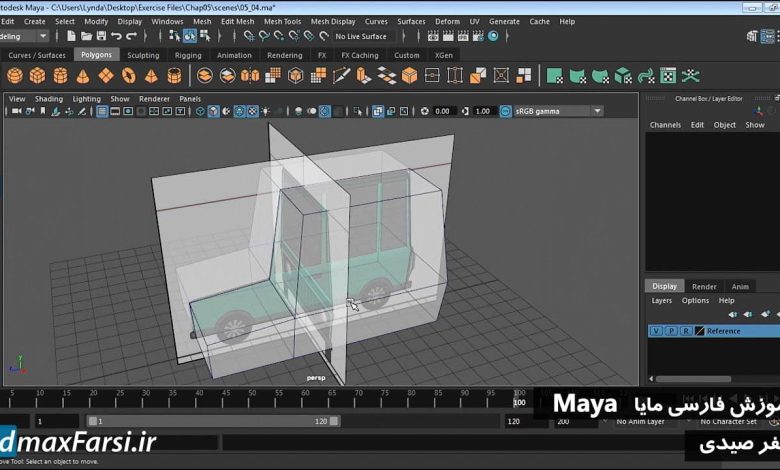Click the gamma value field showing 1.00
This screenshot has height=470, width=780.
pyautogui.click(x=483, y=111)
